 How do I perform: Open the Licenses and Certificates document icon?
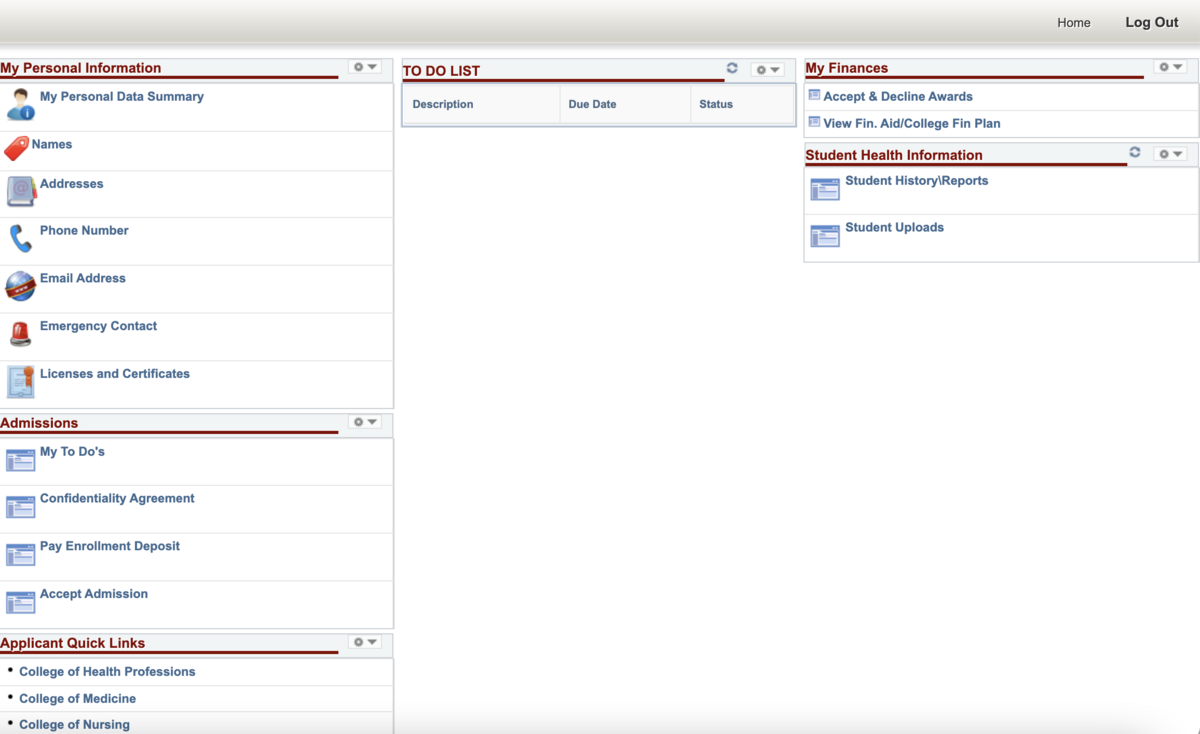click(20, 381)
